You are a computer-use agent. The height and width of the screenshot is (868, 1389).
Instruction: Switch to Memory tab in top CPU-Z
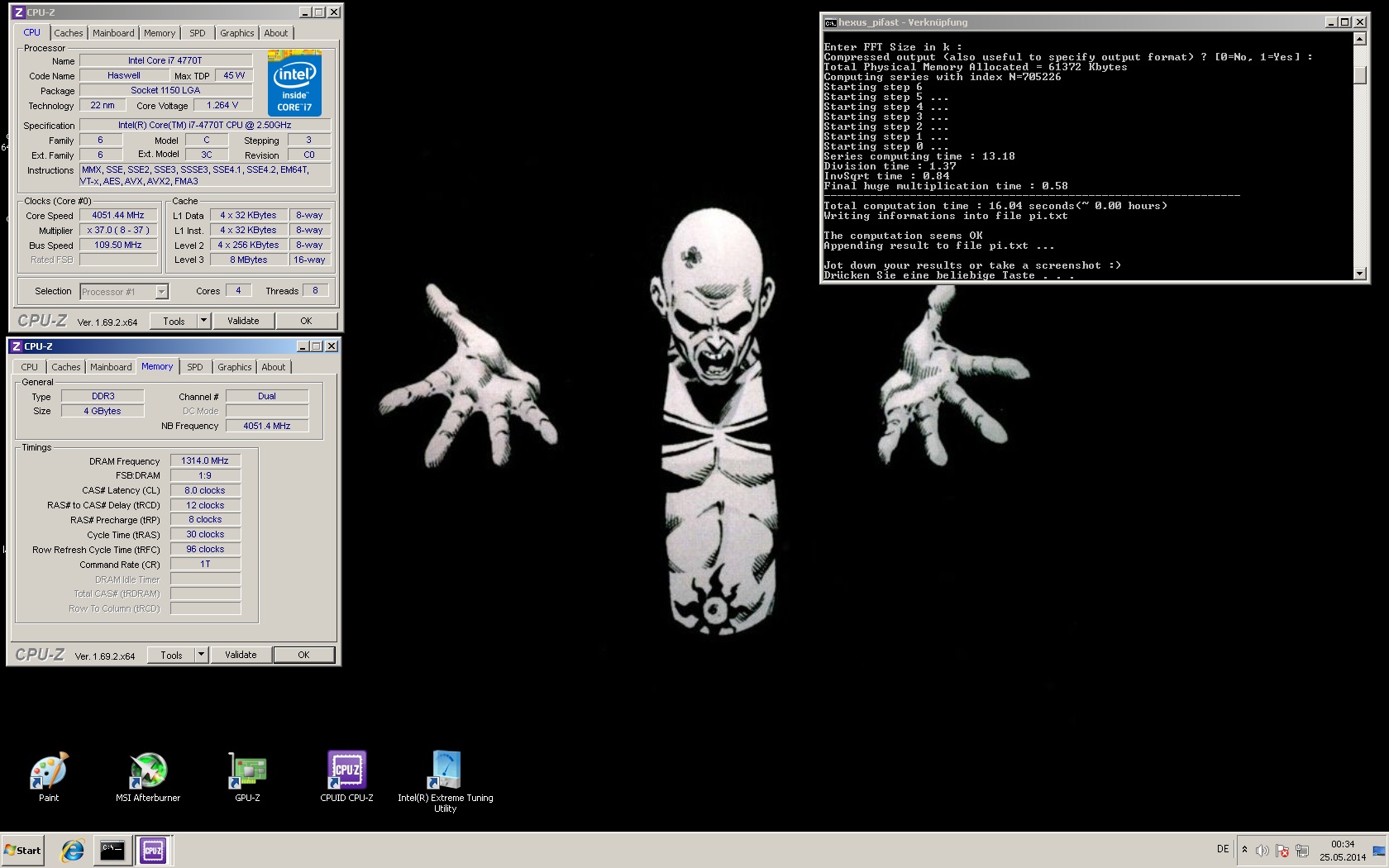click(160, 33)
